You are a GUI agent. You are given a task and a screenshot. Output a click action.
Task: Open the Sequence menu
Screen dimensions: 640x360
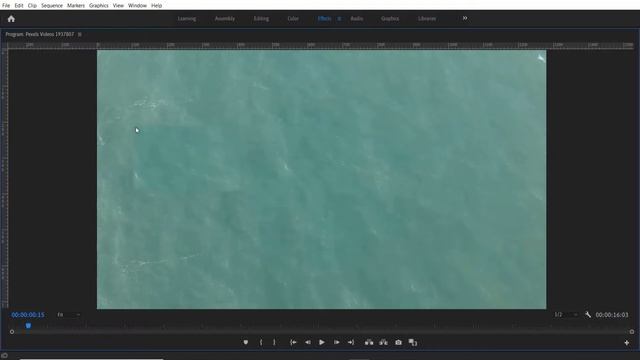point(52,6)
